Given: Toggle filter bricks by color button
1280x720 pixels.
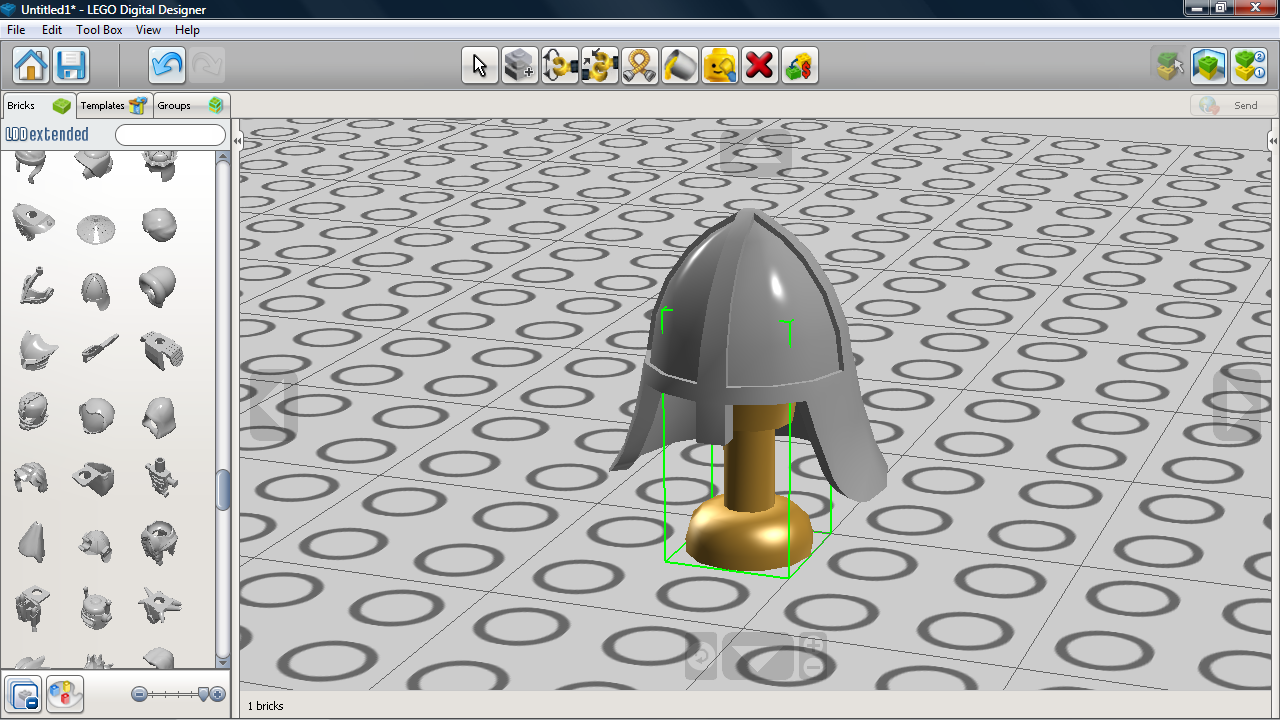Looking at the screenshot, I should coord(65,694).
